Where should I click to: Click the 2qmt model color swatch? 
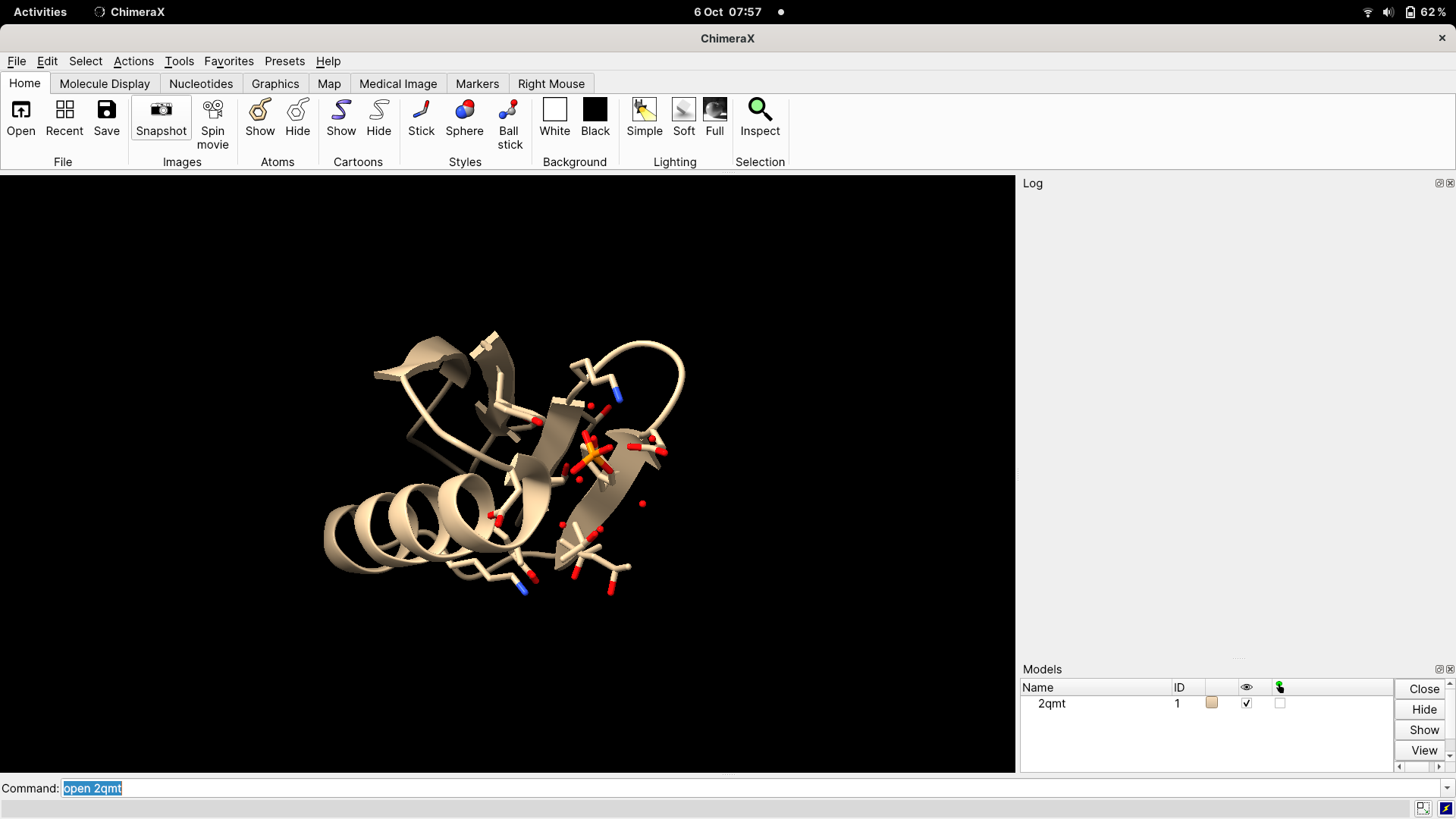[x=1212, y=703]
